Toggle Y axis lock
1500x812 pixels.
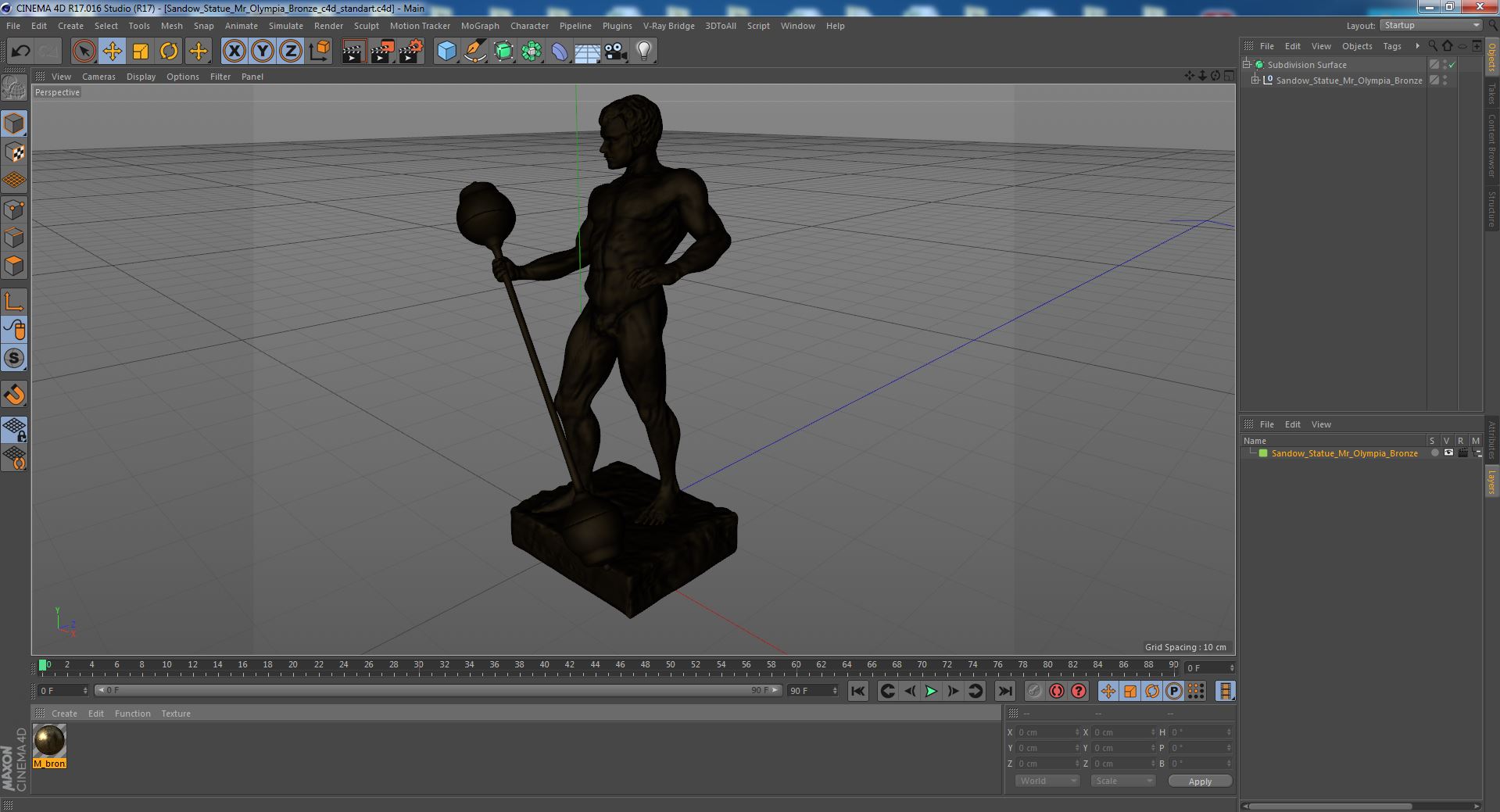point(263,52)
